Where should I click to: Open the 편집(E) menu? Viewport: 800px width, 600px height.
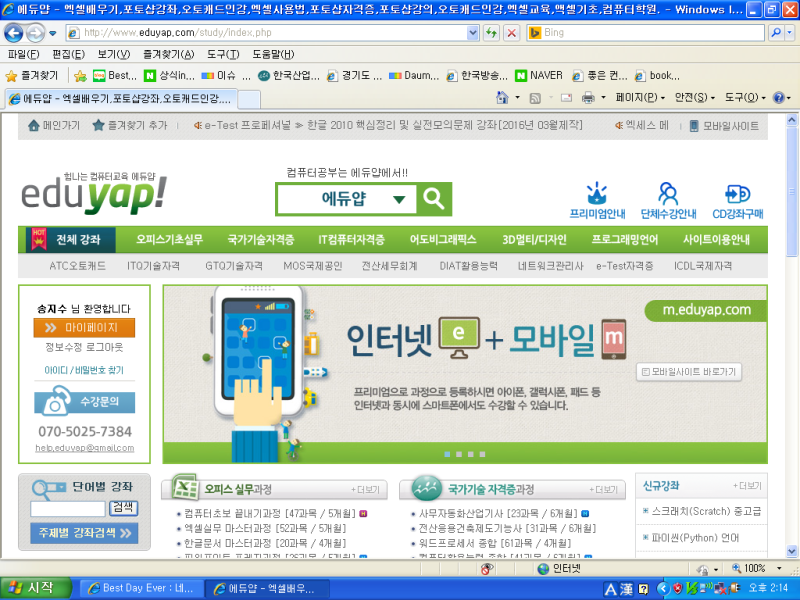coord(68,54)
